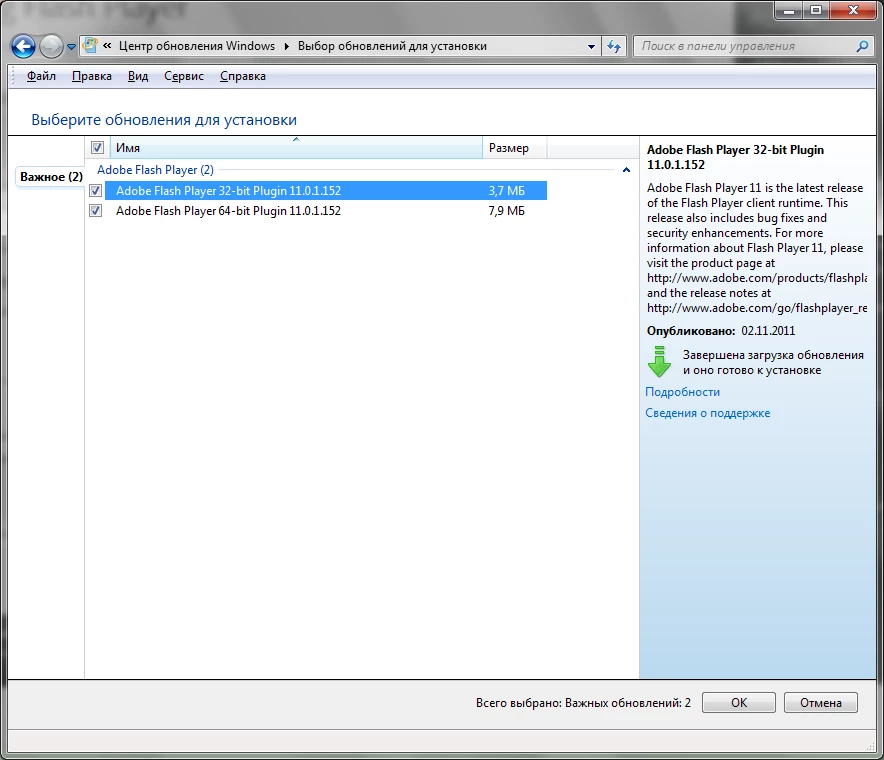The width and height of the screenshot is (884, 760).
Task: Open the address bar history dropdown
Action: 591,46
